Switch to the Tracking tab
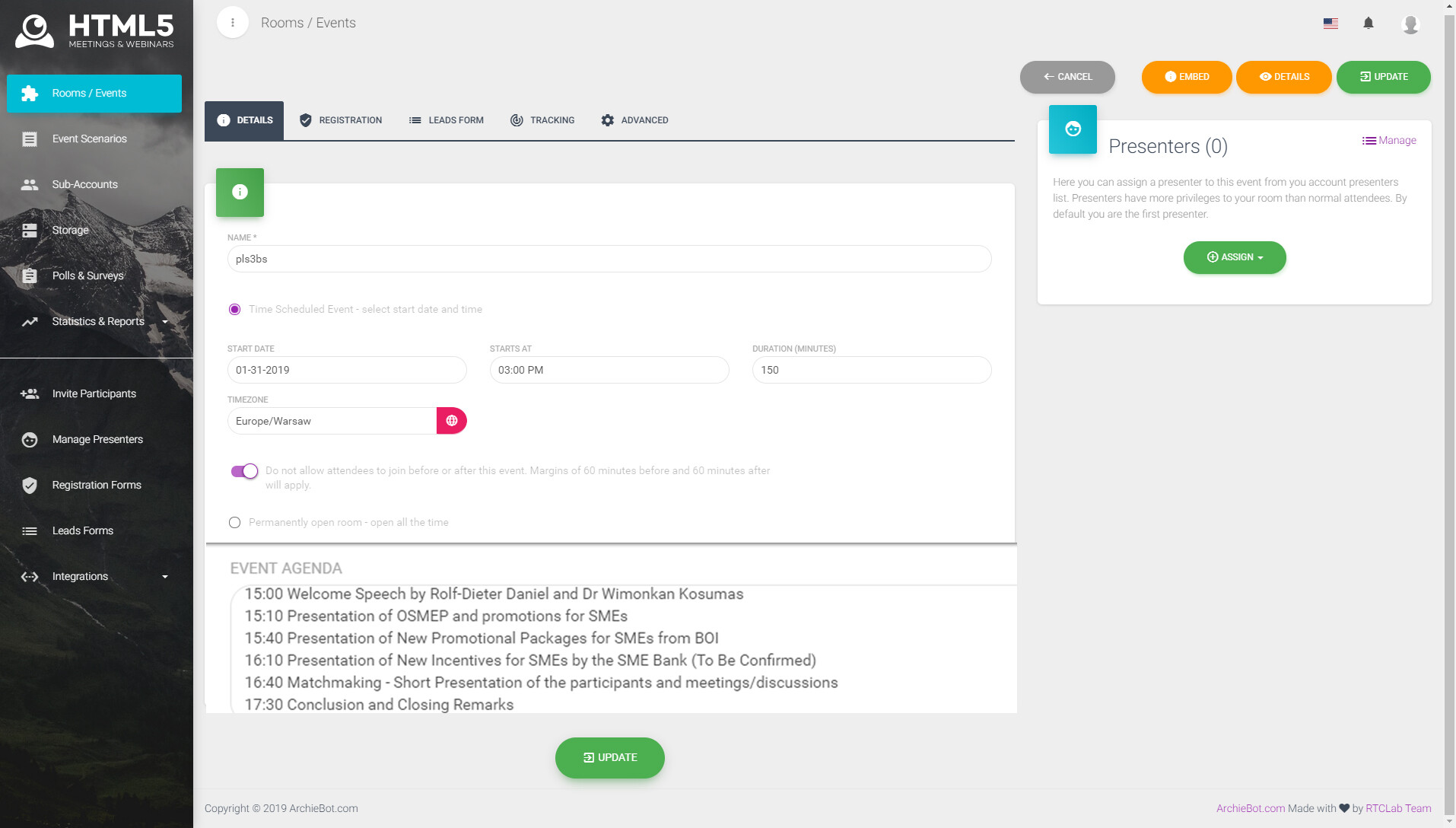 point(542,120)
